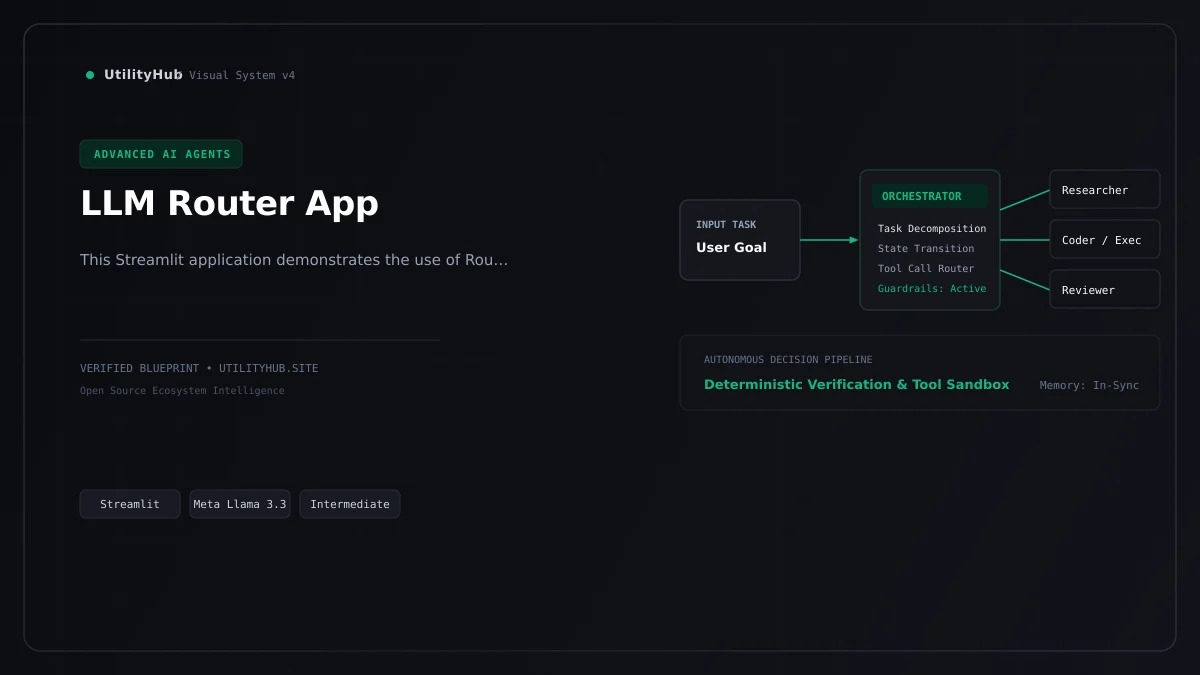Click the INPUT TASK label
The width and height of the screenshot is (1200, 675).
[726, 225]
